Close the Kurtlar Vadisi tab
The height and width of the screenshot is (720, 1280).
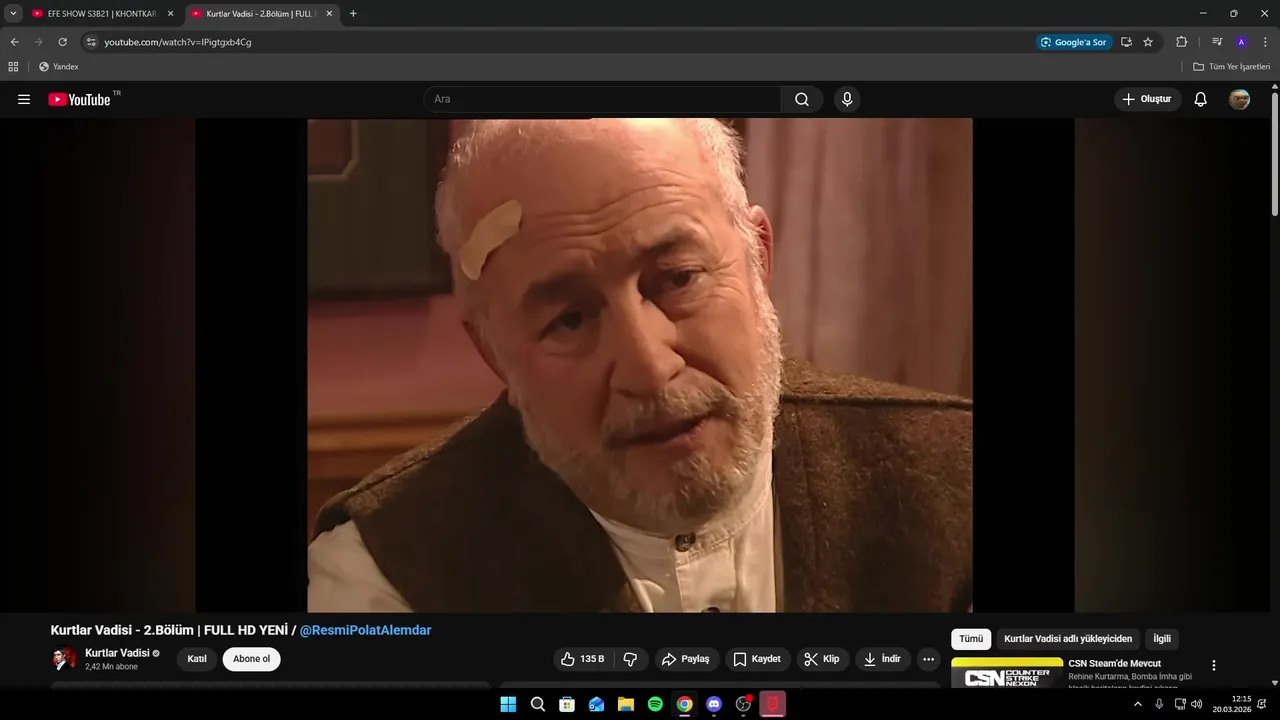329,14
